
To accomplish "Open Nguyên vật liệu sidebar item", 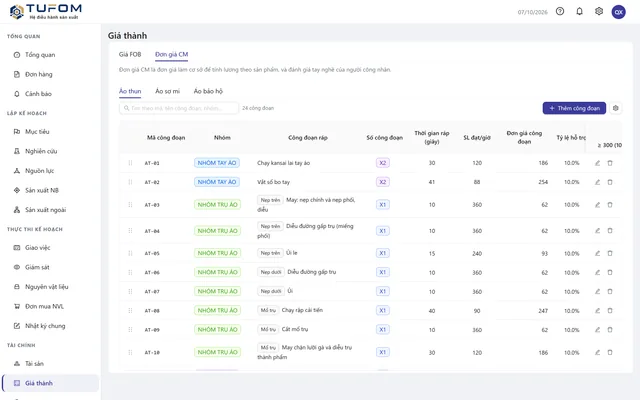I will 50,287.
